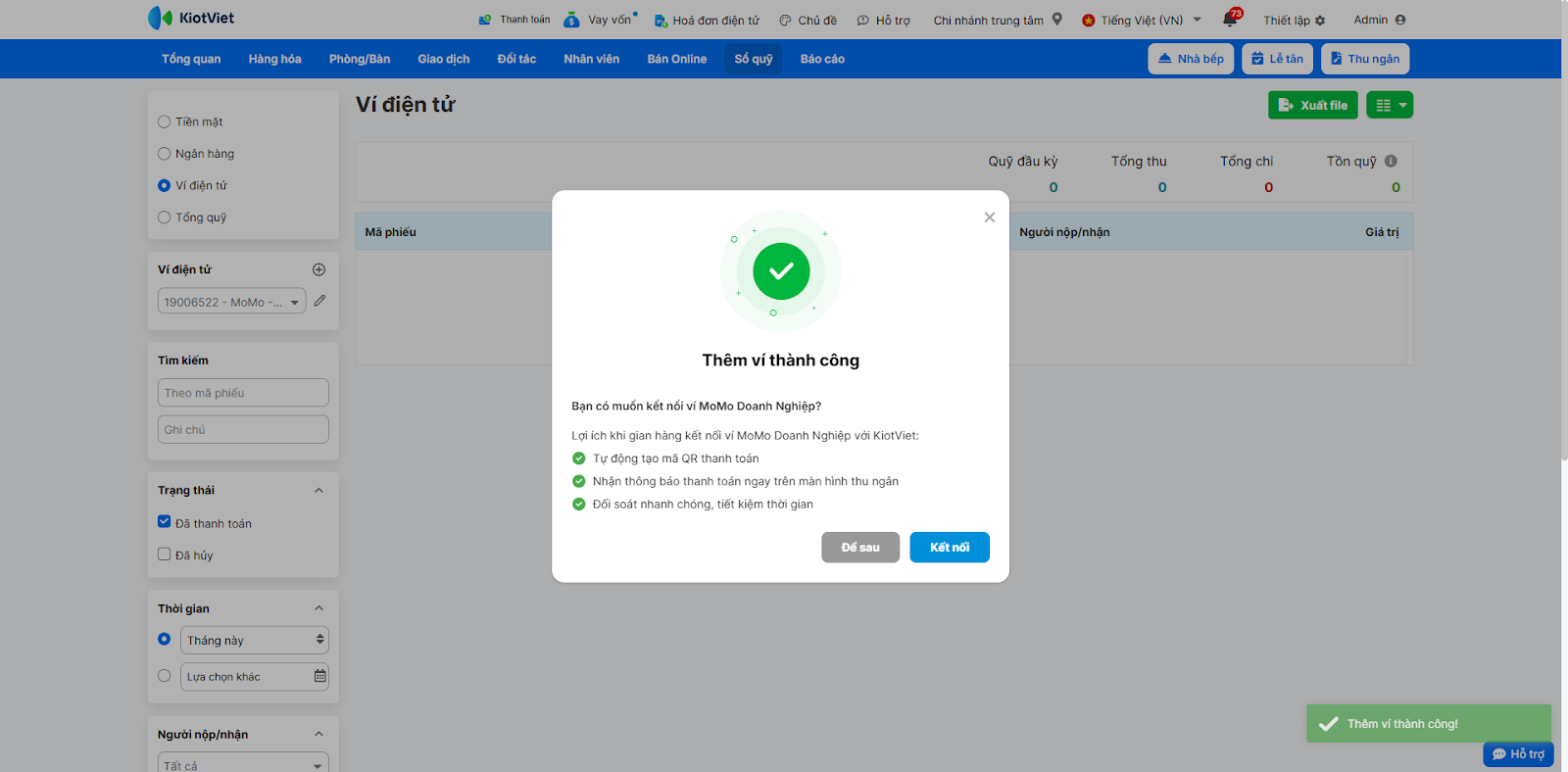This screenshot has height=772, width=1568.
Task: Collapse the Thời gian filter section
Action: pos(318,608)
